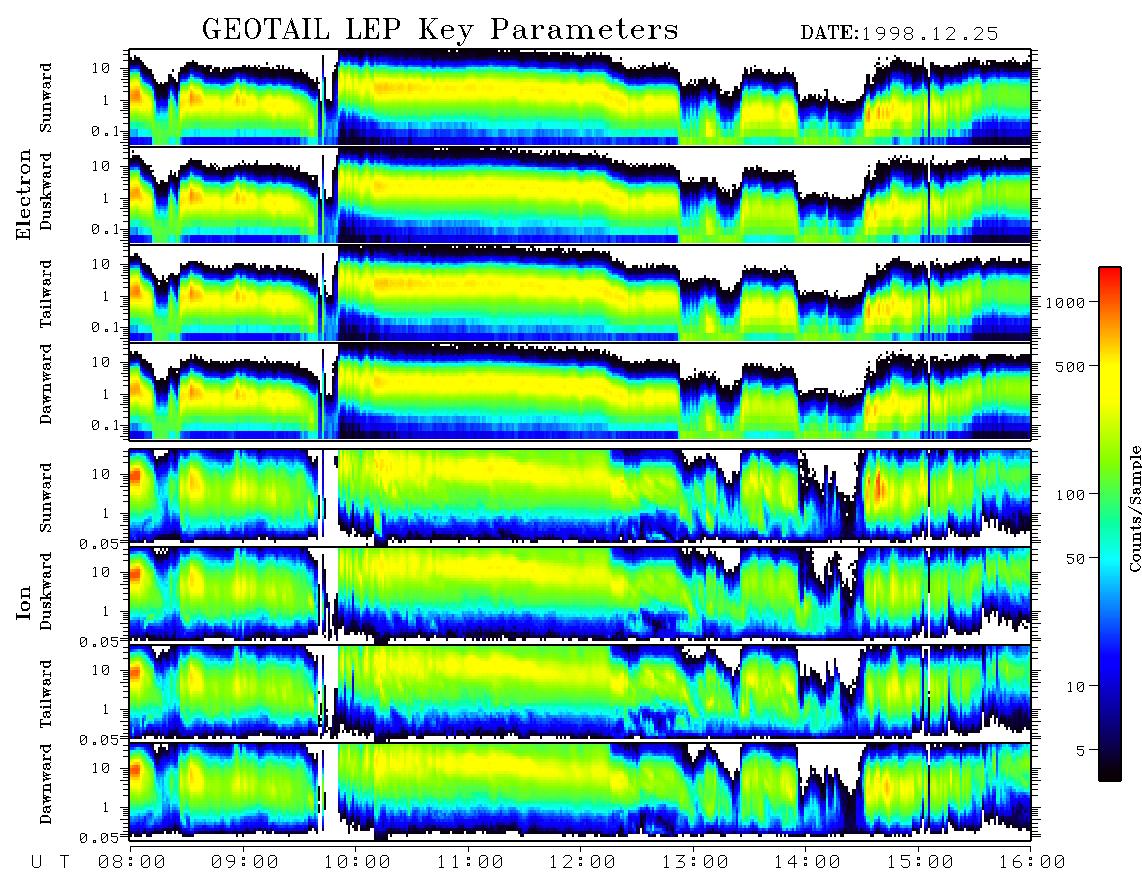Select the "DATE:1998.12.25" text

pos(899,34)
